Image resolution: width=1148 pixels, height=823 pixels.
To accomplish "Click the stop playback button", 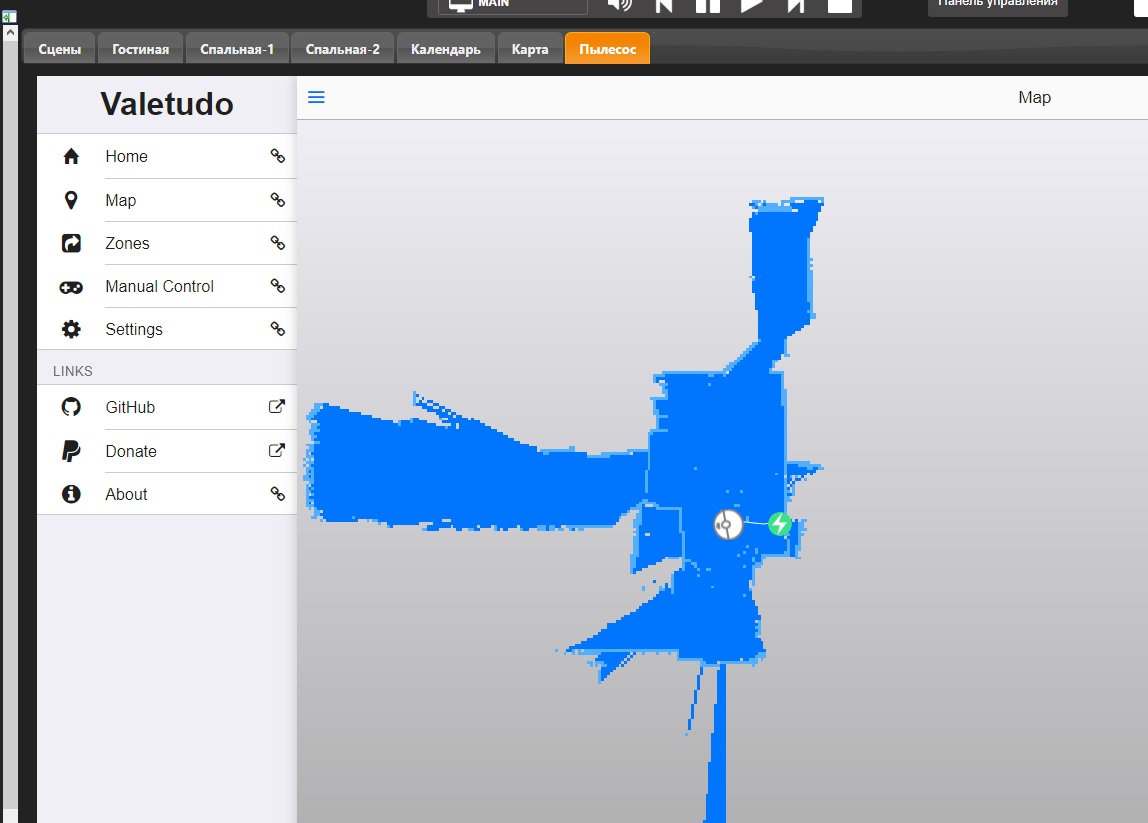I will click(x=840, y=5).
